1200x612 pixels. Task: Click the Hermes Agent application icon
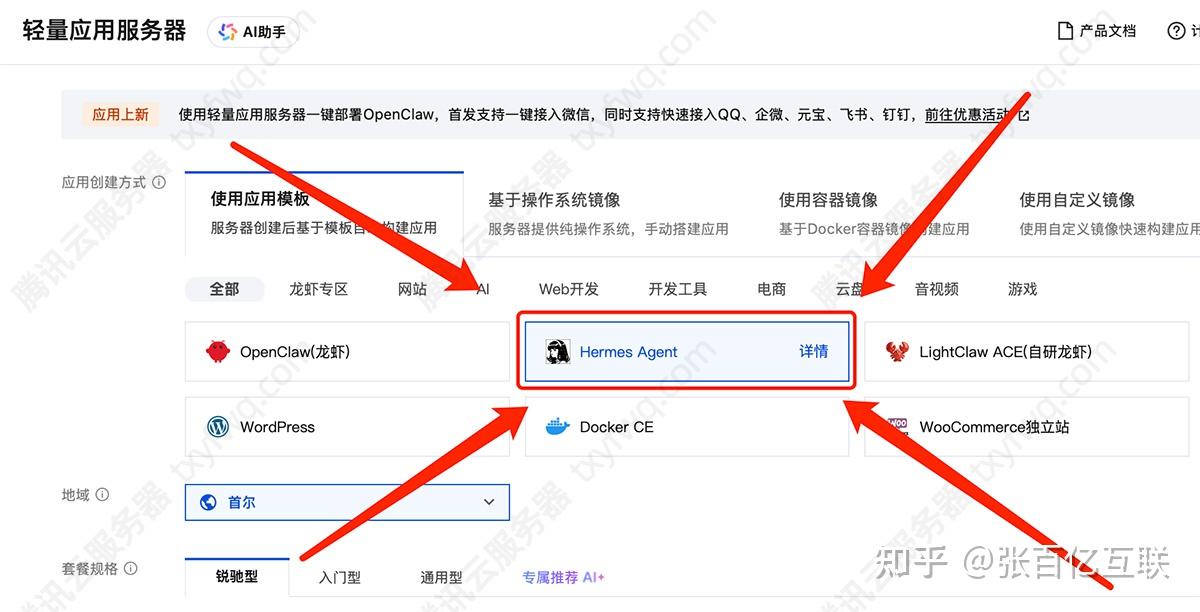tap(559, 351)
